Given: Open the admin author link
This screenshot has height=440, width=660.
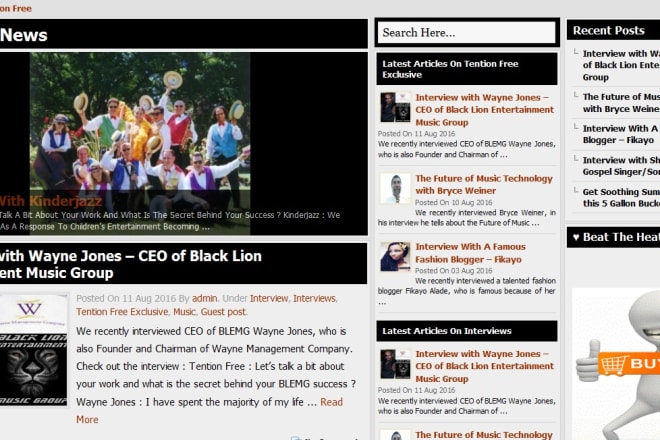Looking at the screenshot, I should click(205, 299).
